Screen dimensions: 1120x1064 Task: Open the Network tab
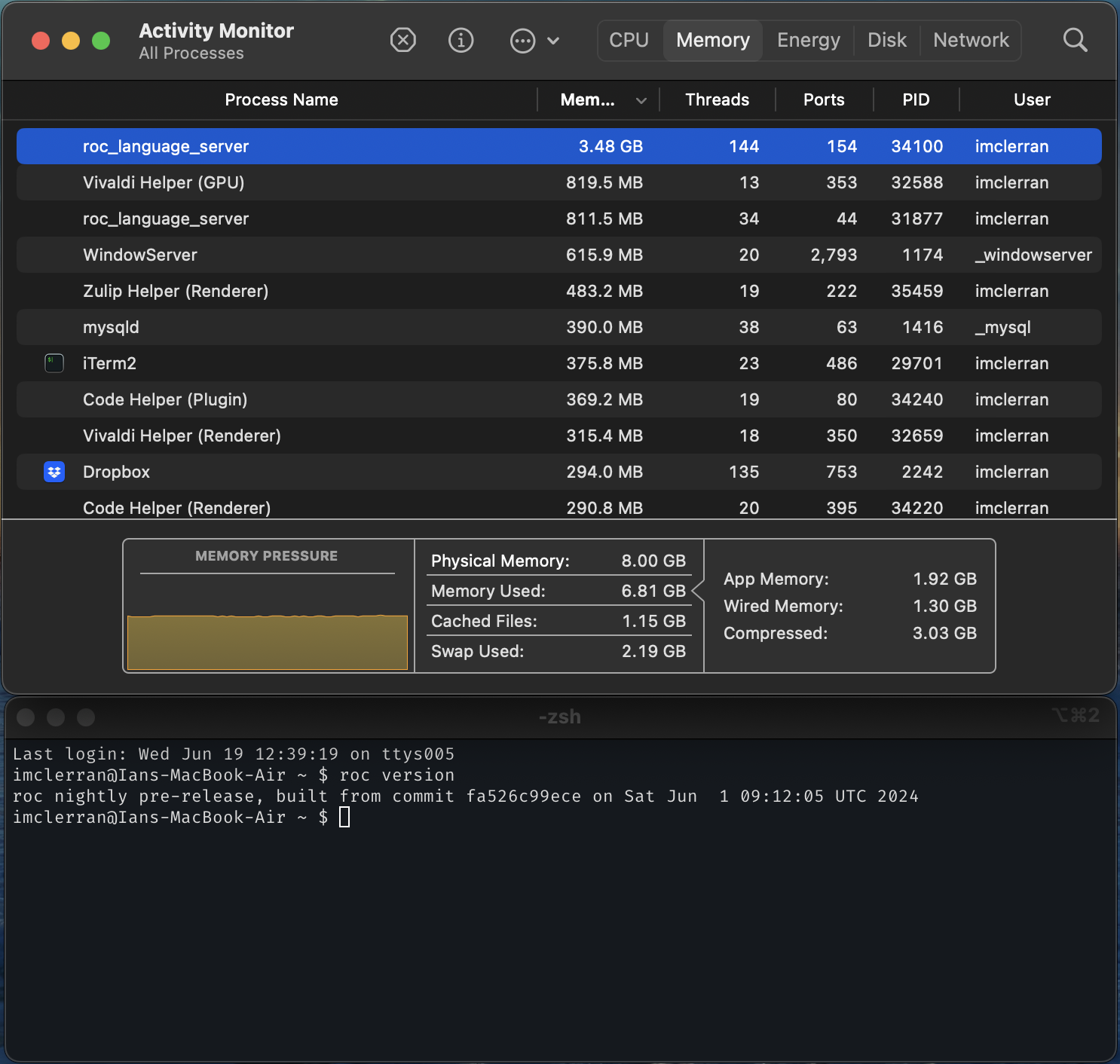click(x=971, y=40)
